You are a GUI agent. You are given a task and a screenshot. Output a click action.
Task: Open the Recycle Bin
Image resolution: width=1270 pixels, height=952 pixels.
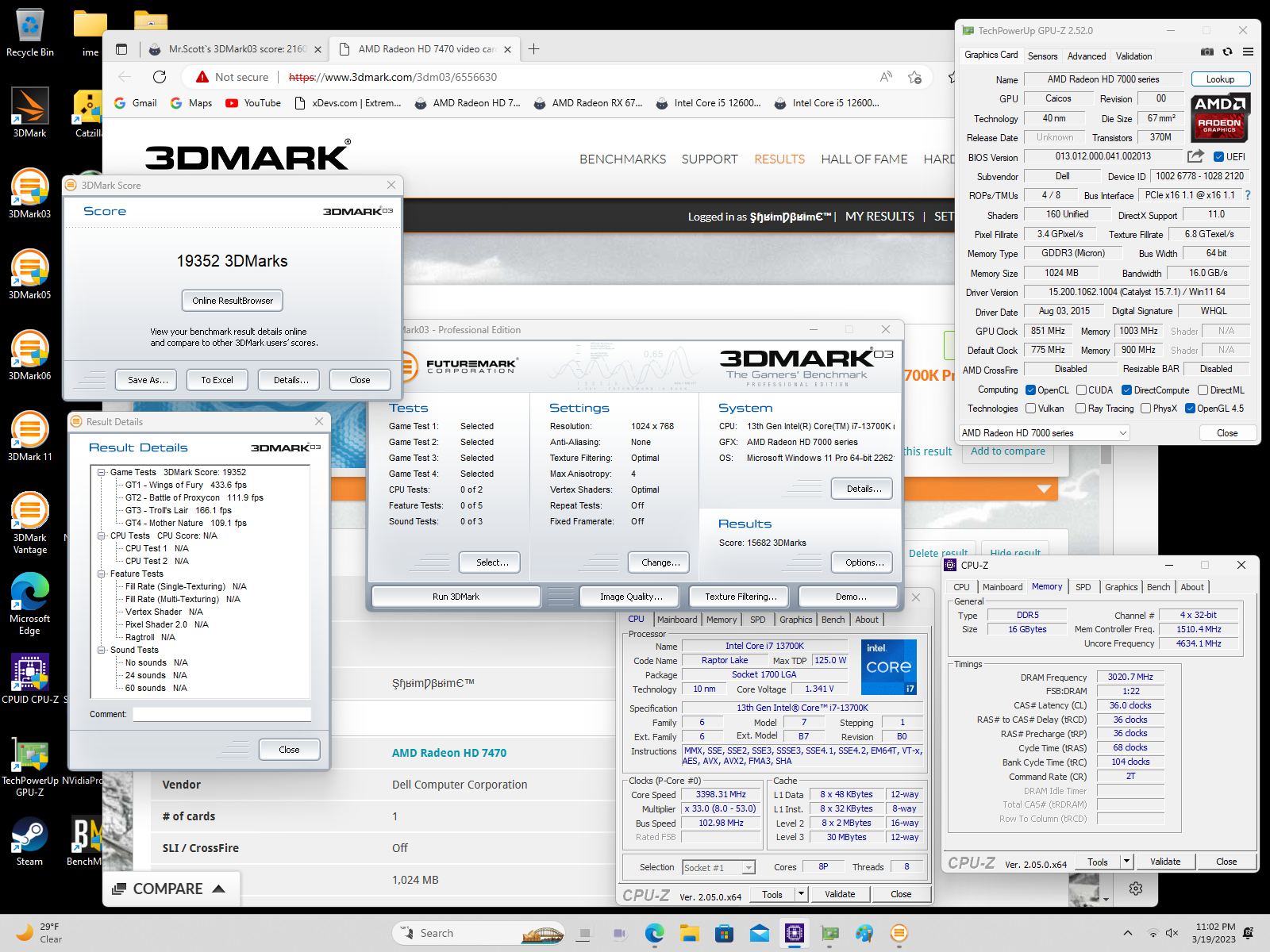pyautogui.click(x=30, y=33)
